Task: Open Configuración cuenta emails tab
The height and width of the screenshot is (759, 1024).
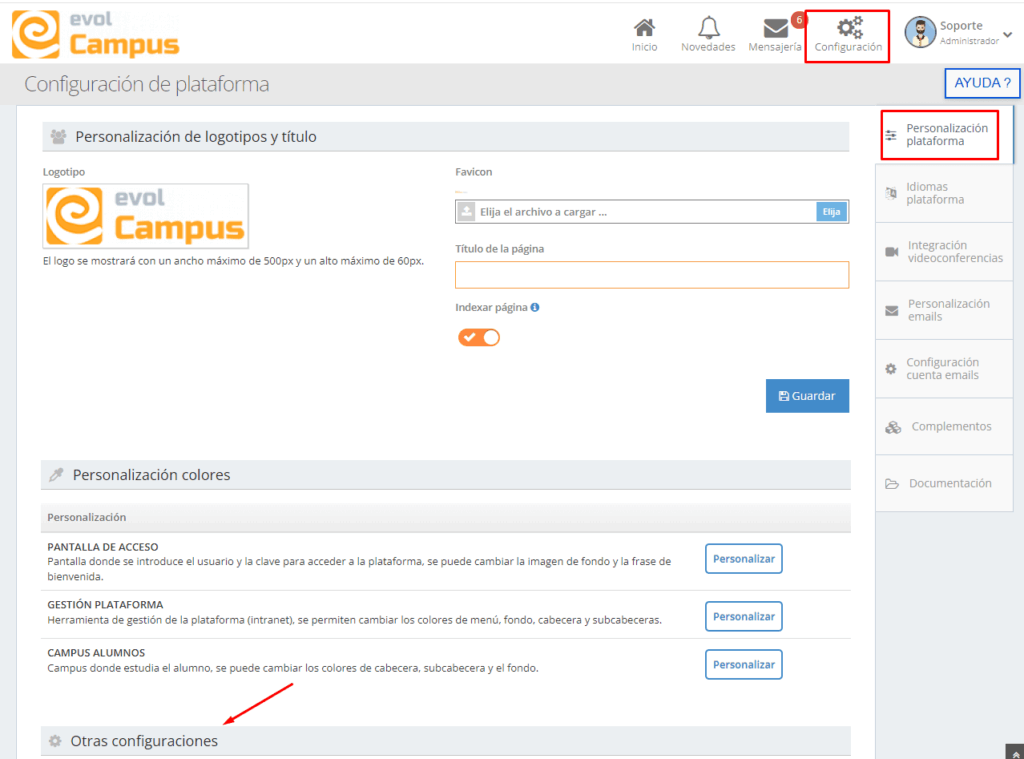Action: click(x=944, y=369)
